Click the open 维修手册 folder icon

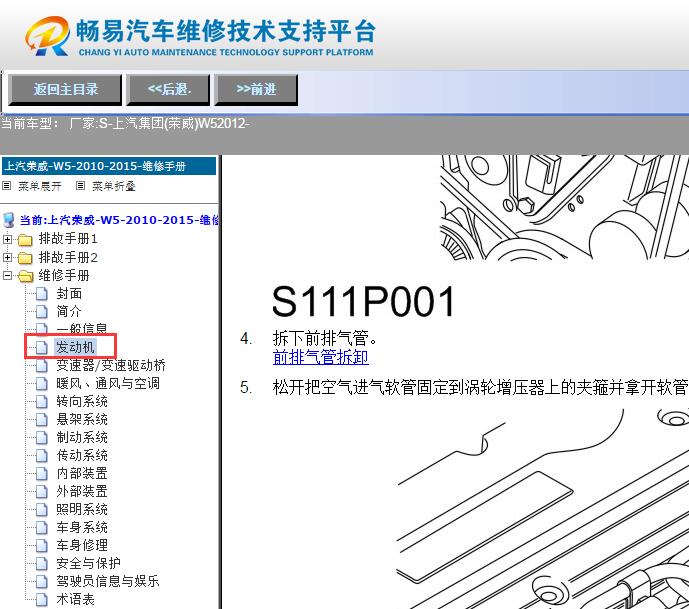(25, 276)
